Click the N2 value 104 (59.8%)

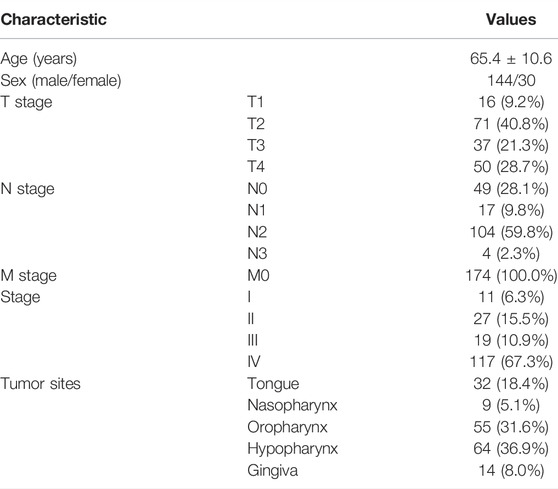511,232
